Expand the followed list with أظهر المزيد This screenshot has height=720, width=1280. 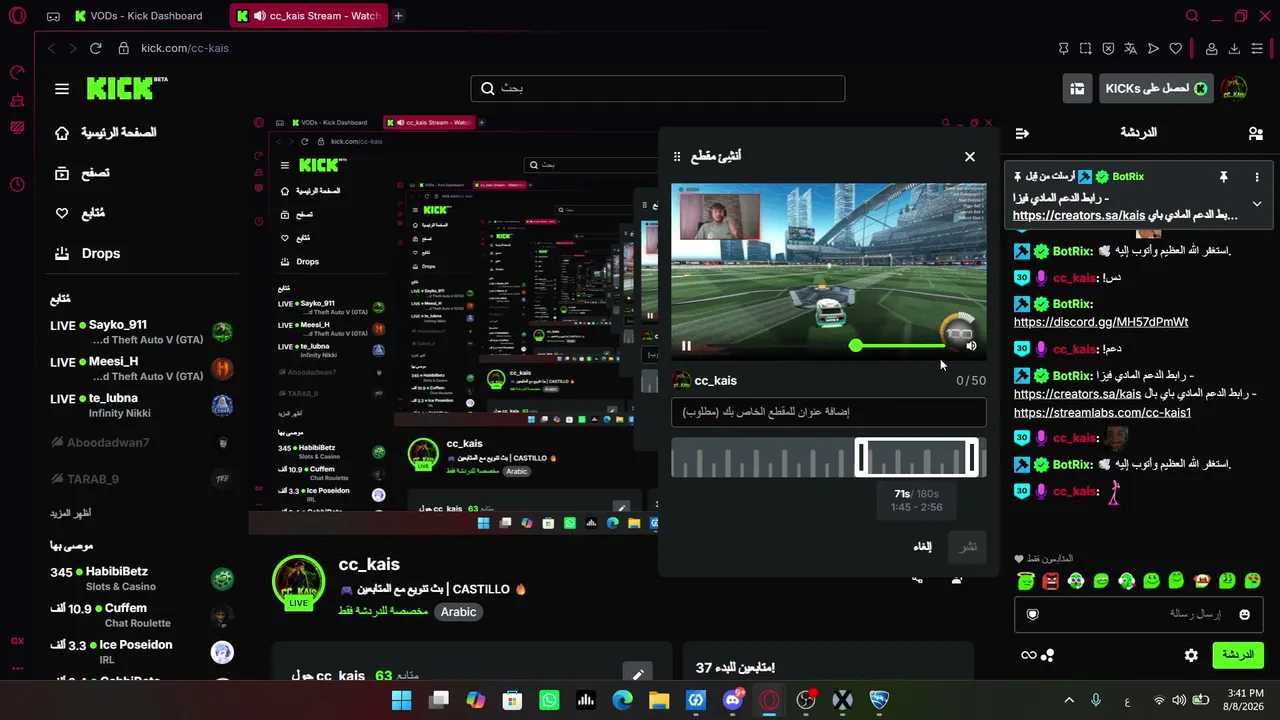click(x=71, y=513)
